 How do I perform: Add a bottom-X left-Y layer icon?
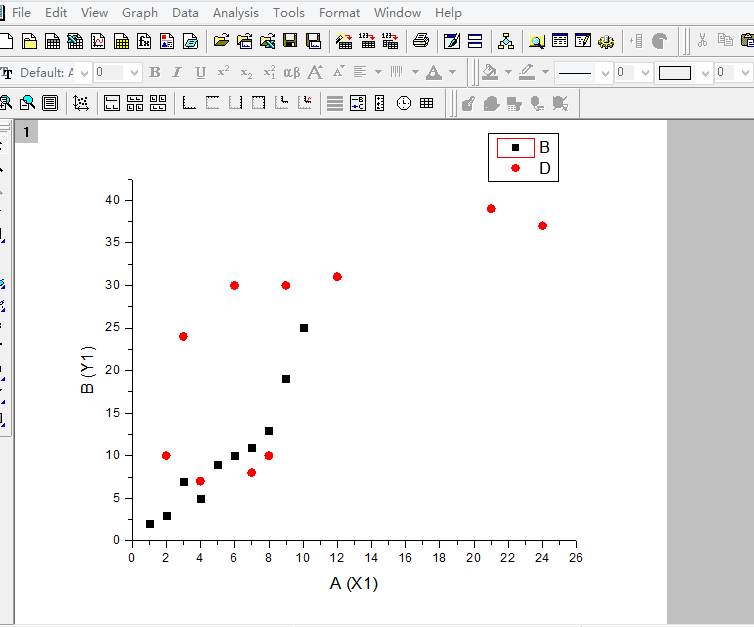click(189, 103)
